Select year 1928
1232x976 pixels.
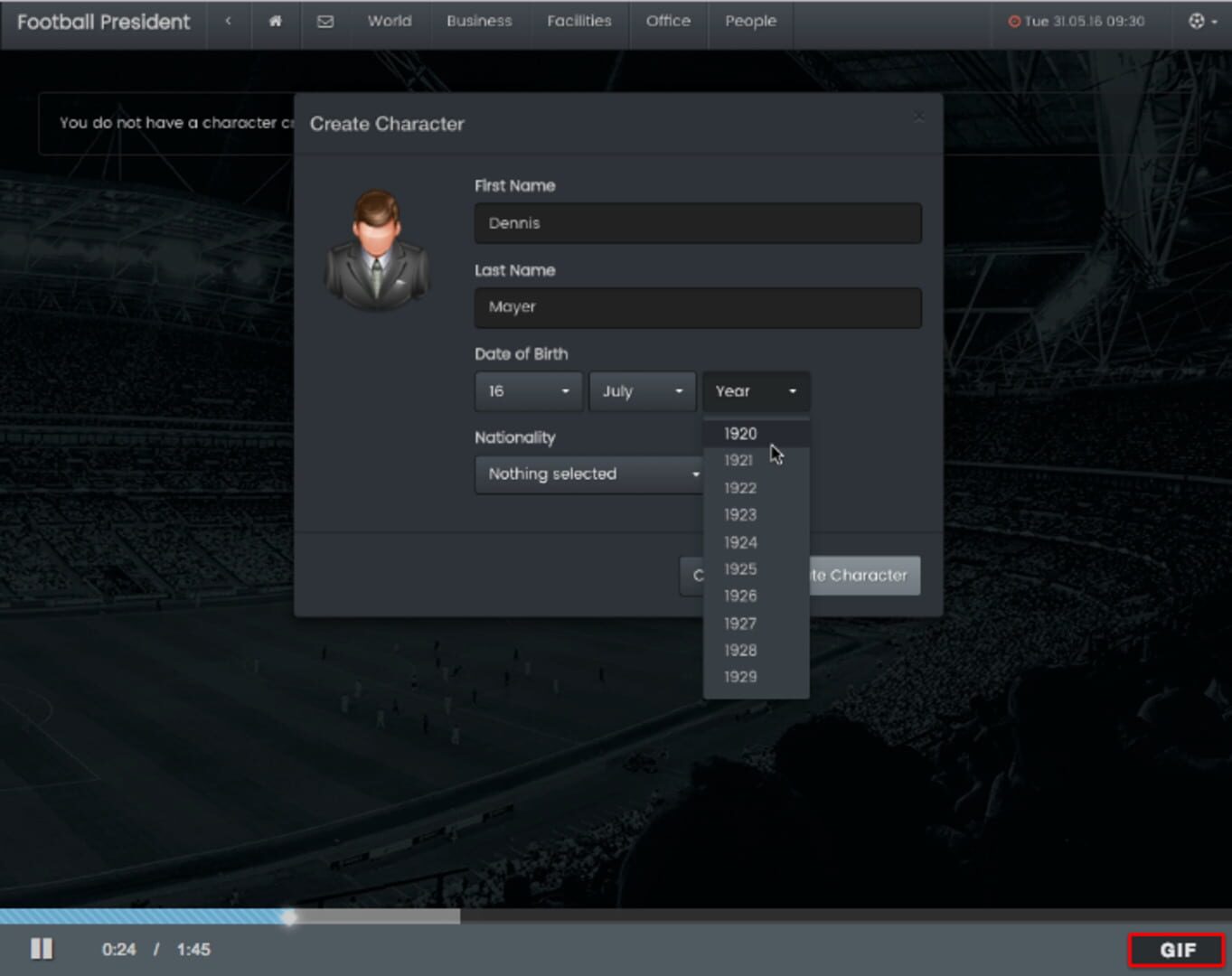[756, 650]
